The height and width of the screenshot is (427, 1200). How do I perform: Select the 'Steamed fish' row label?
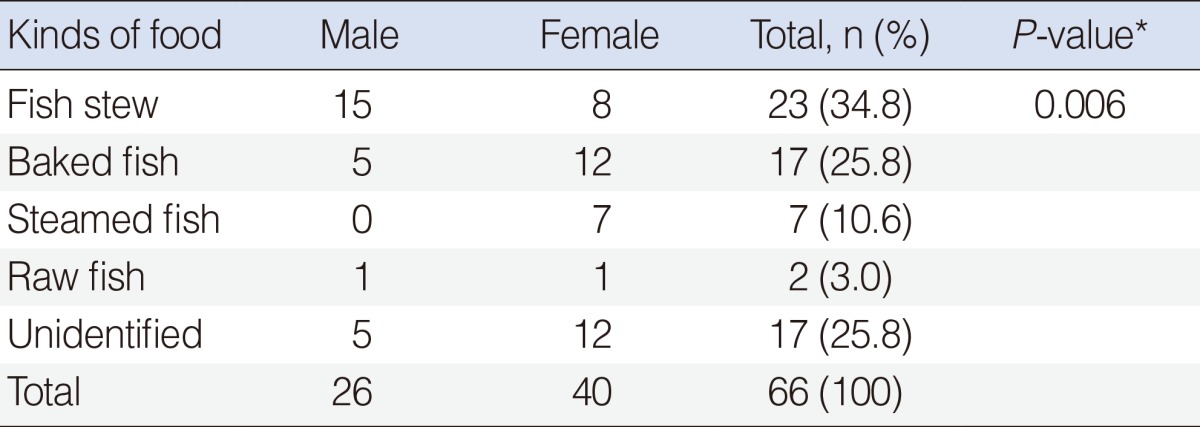114,219
